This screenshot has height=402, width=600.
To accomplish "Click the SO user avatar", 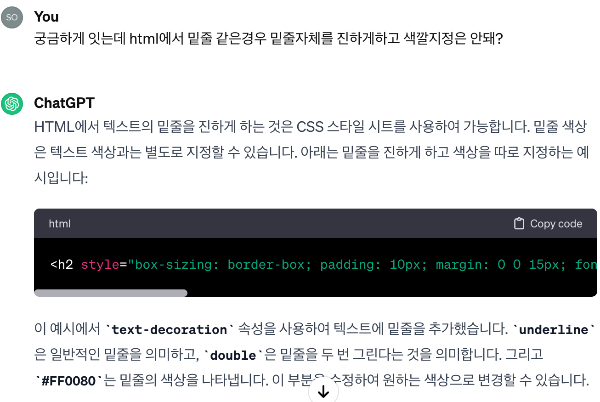I will (12, 17).
